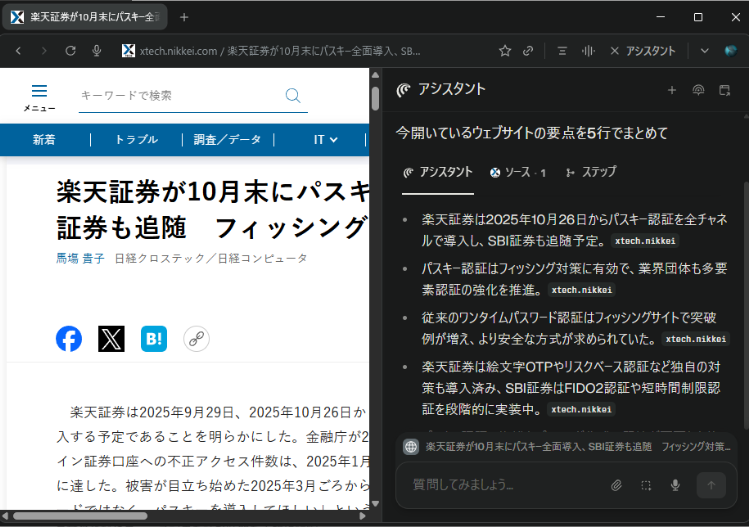Image resolution: width=749 pixels, height=527 pixels.
Task: Start a new assistant chat with plus
Action: tap(672, 90)
